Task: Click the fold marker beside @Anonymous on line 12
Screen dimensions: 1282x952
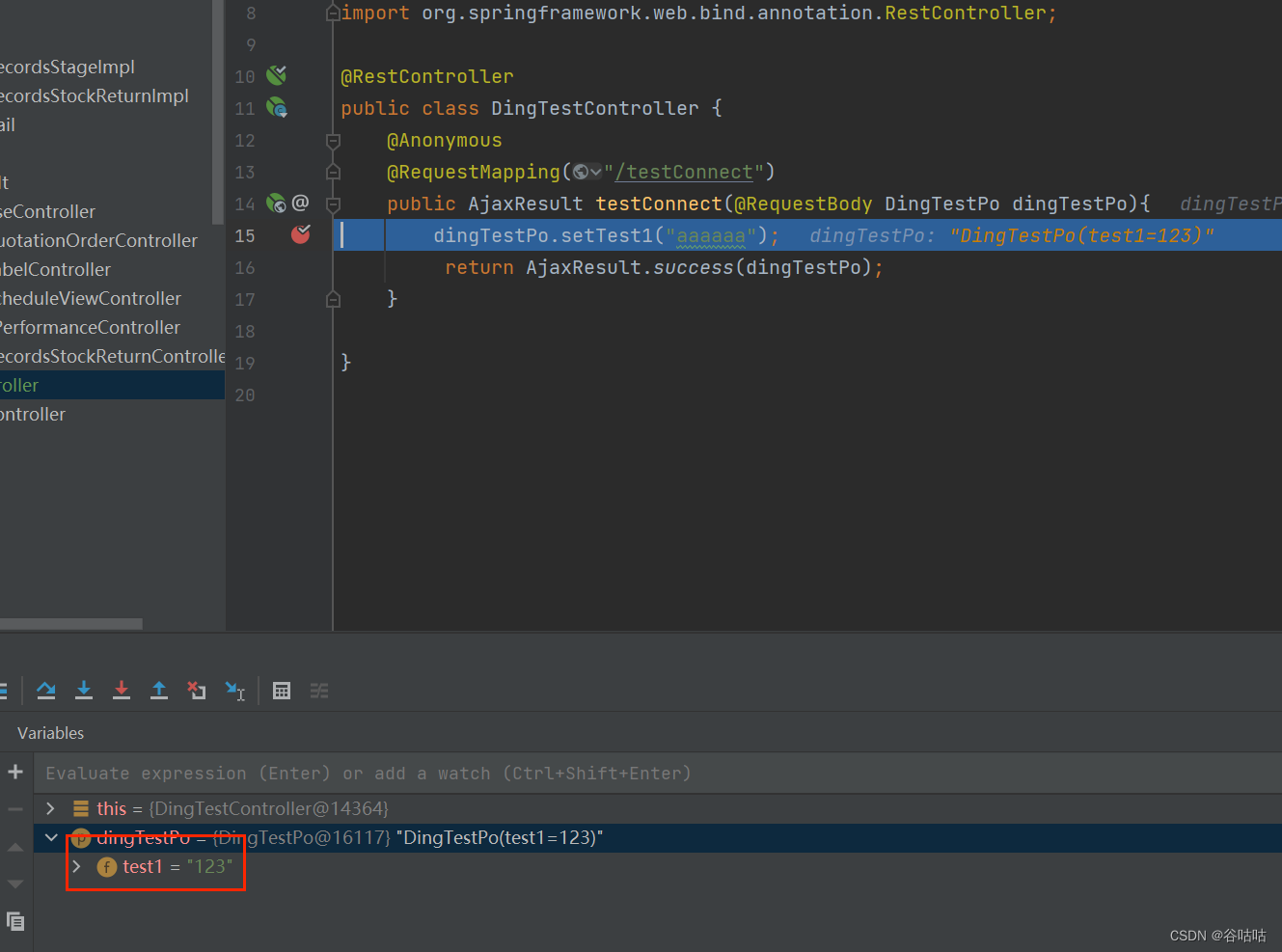Action: pyautogui.click(x=333, y=141)
